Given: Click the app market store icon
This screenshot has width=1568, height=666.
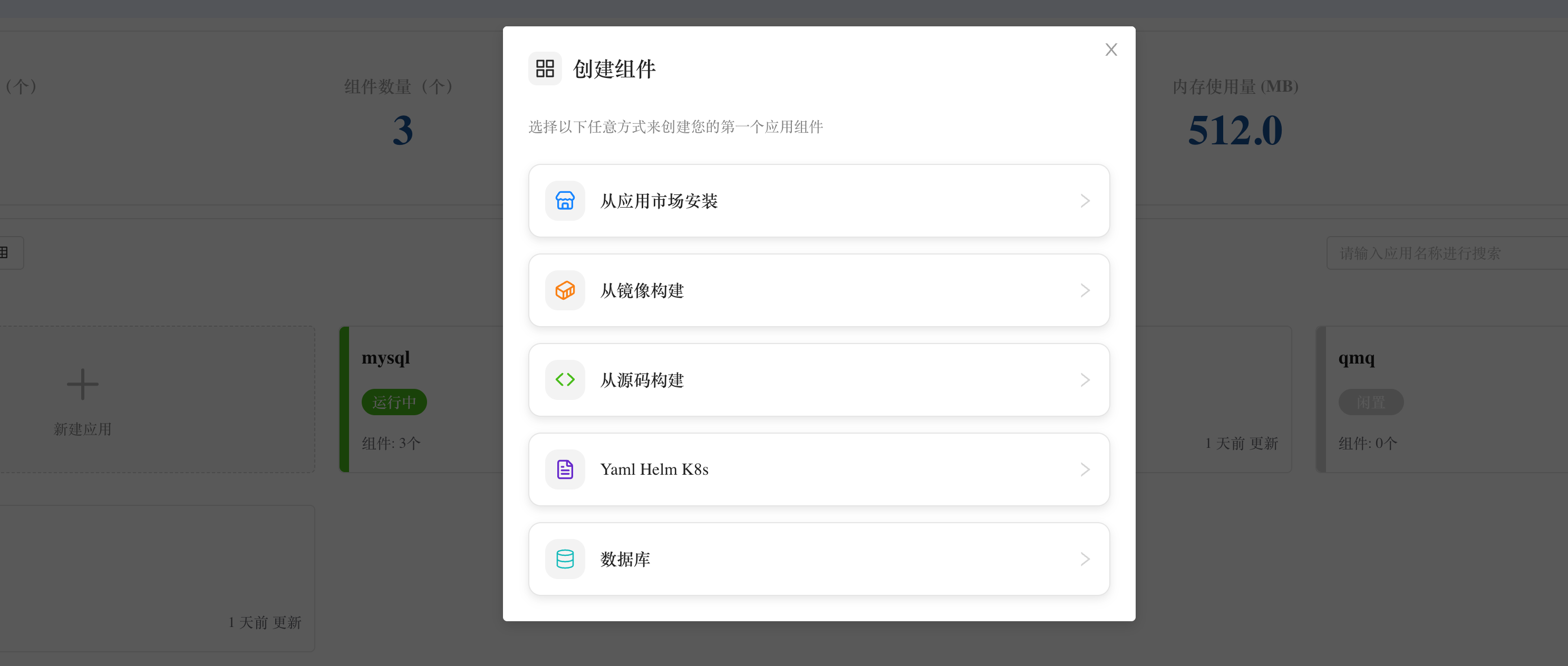Looking at the screenshot, I should pos(565,201).
